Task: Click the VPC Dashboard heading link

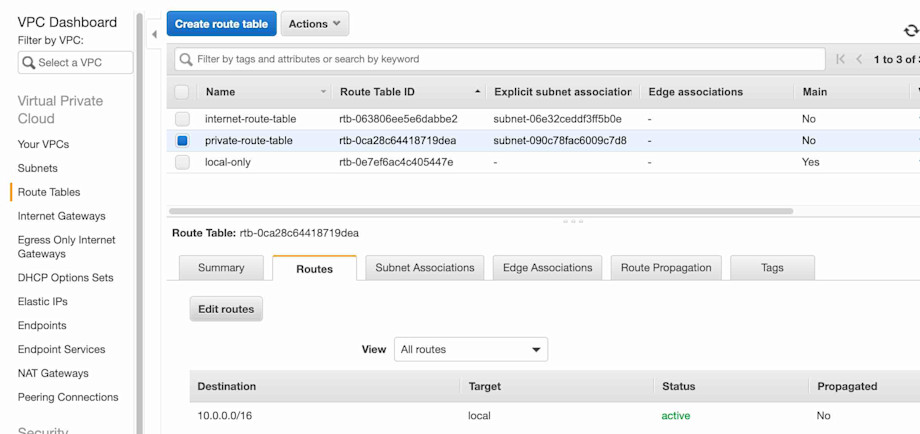Action: click(67, 22)
